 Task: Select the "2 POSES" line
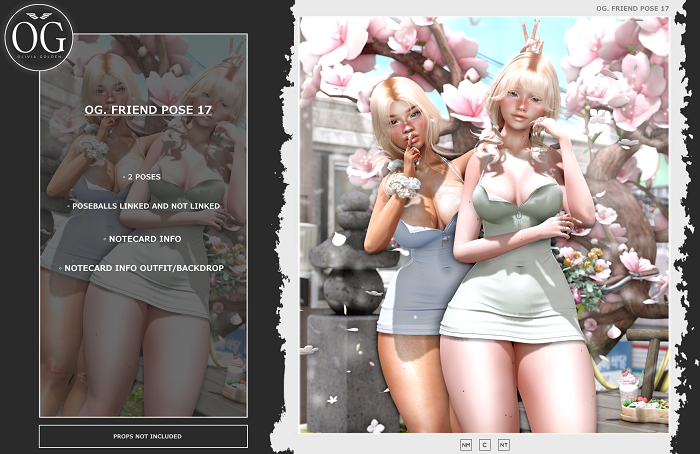click(144, 177)
